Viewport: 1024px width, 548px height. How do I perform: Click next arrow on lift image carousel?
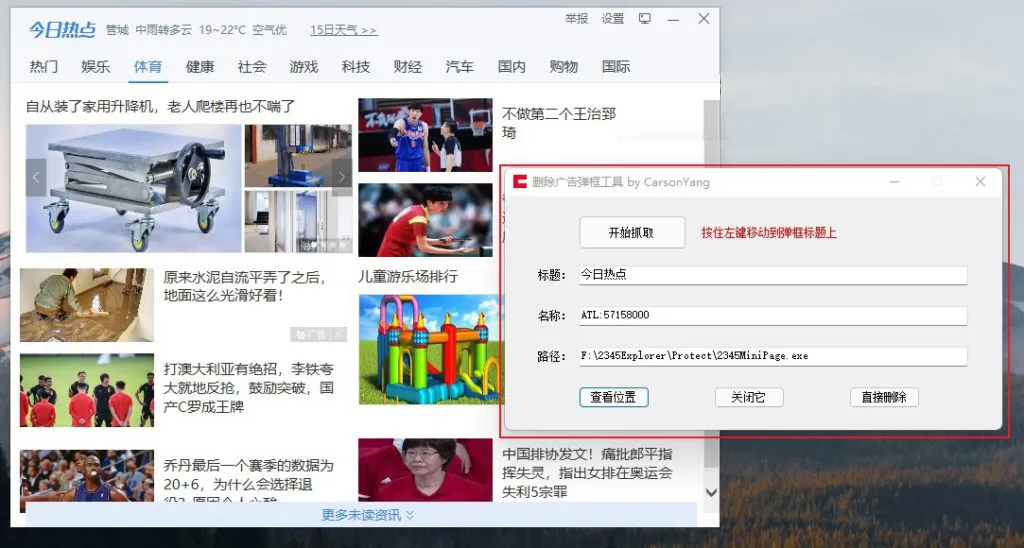342,177
